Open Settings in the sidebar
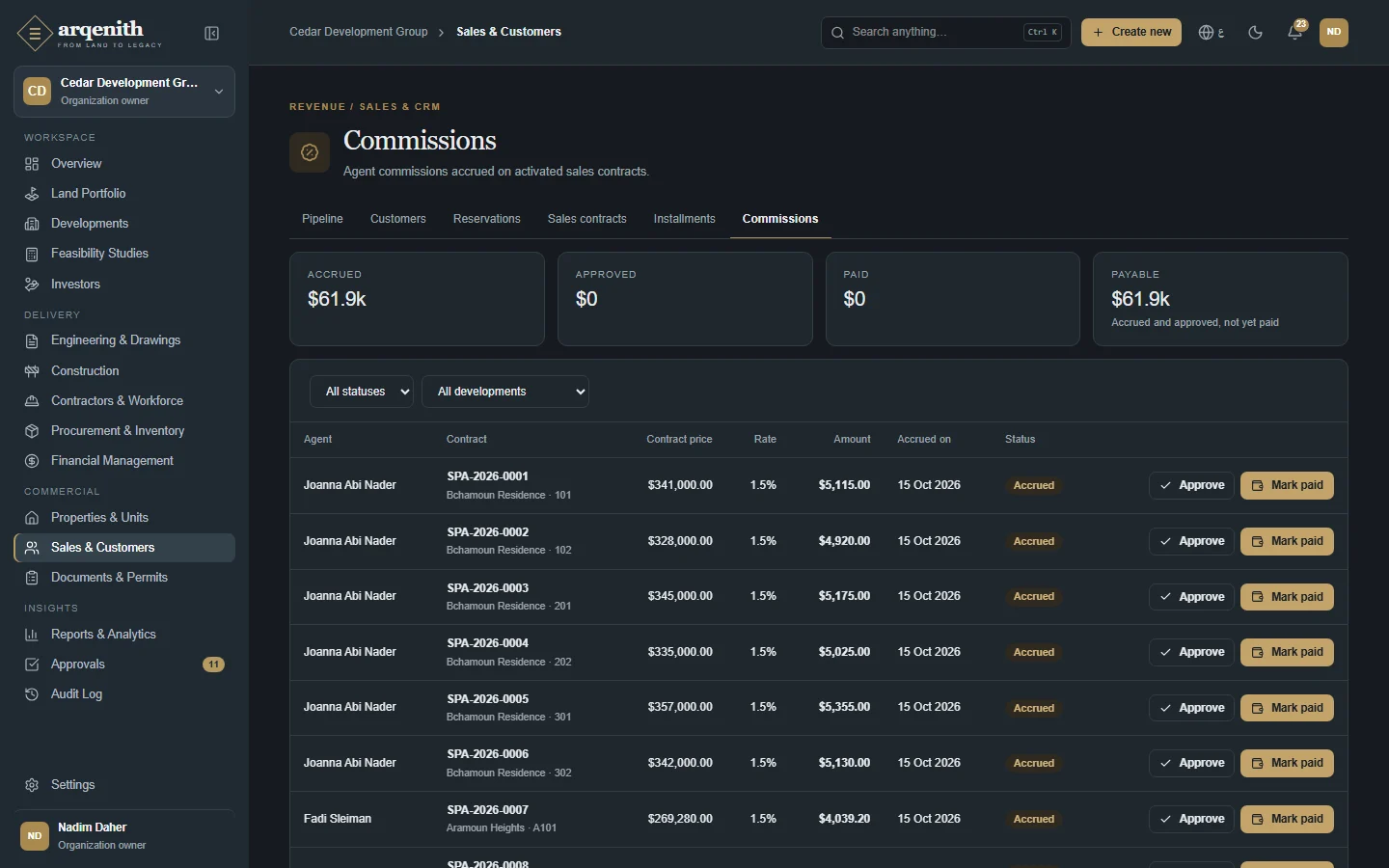This screenshot has width=1389, height=868. [x=124, y=785]
